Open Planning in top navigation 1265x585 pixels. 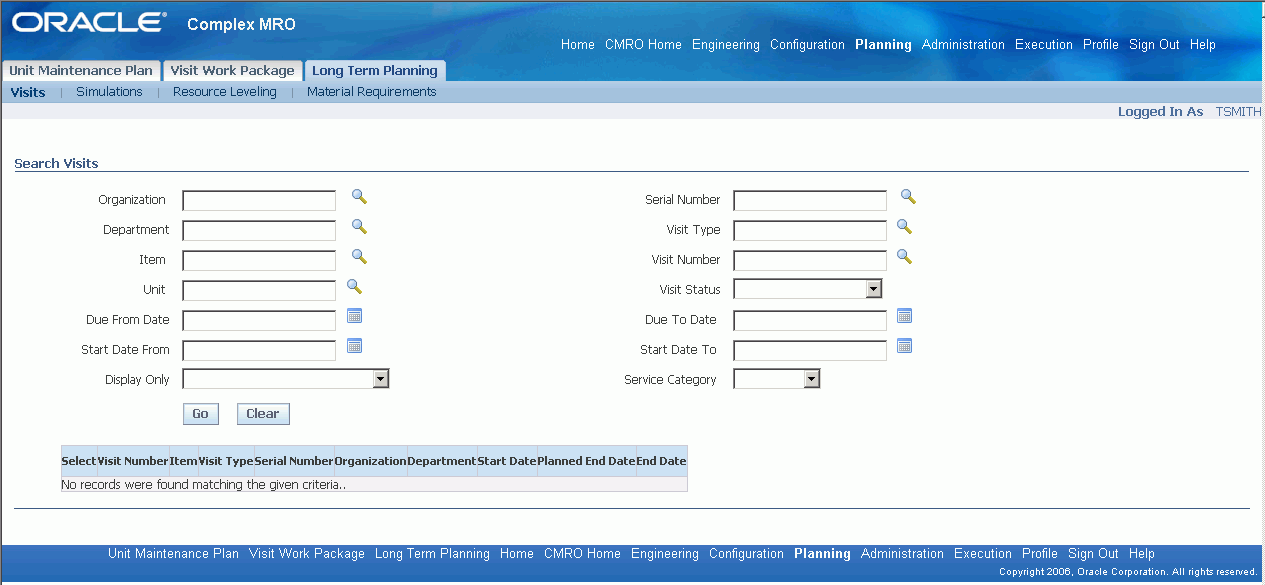(x=883, y=45)
